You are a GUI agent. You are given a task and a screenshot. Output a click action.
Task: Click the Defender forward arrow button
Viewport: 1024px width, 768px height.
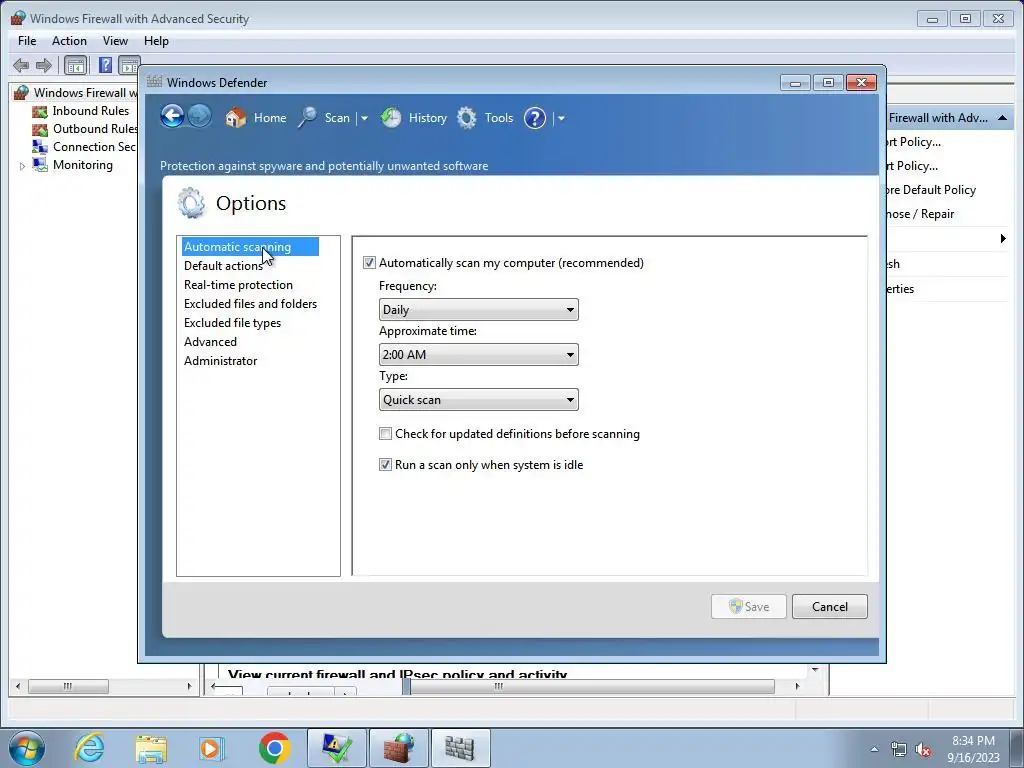coord(200,117)
